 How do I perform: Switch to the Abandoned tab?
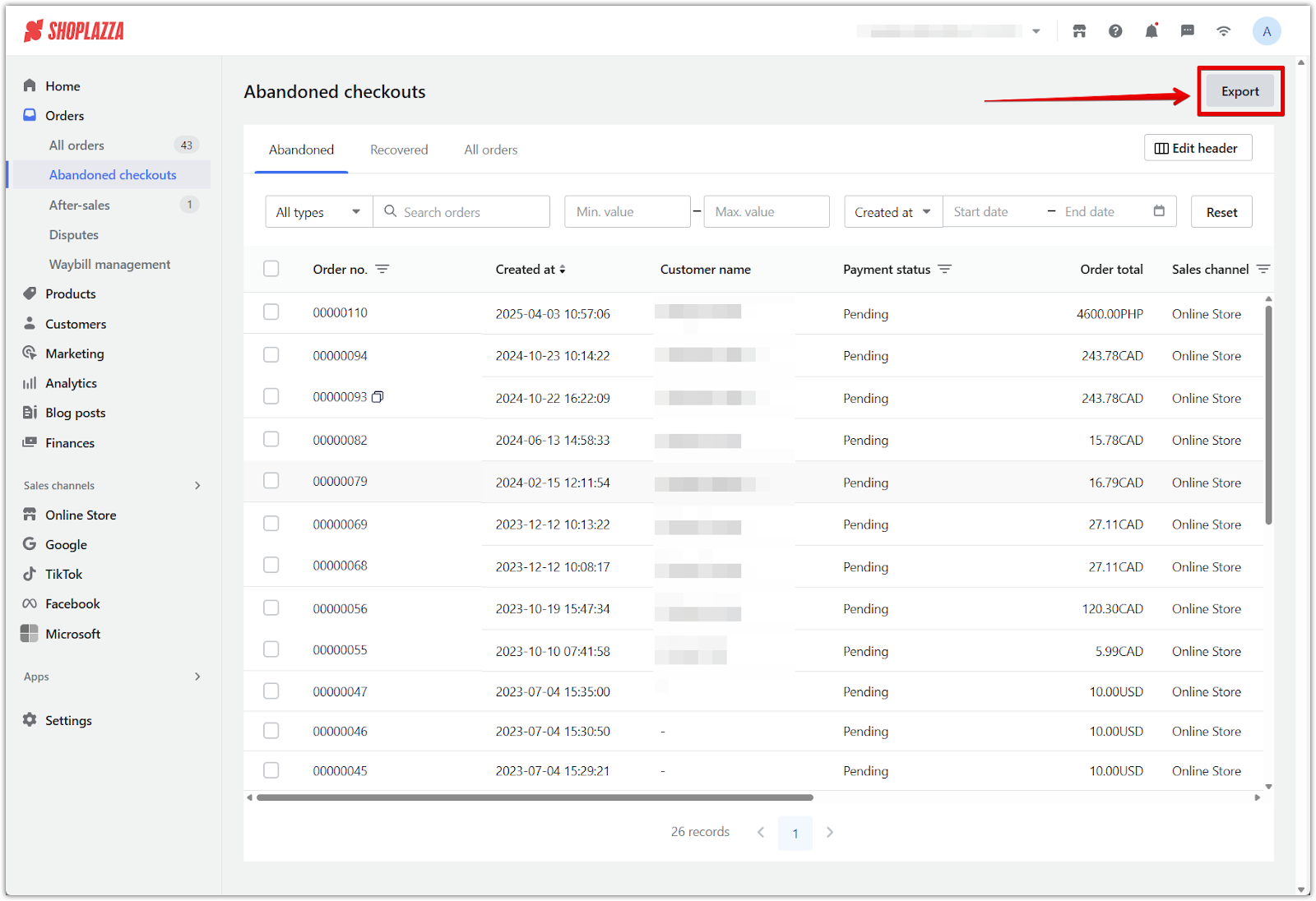(301, 150)
